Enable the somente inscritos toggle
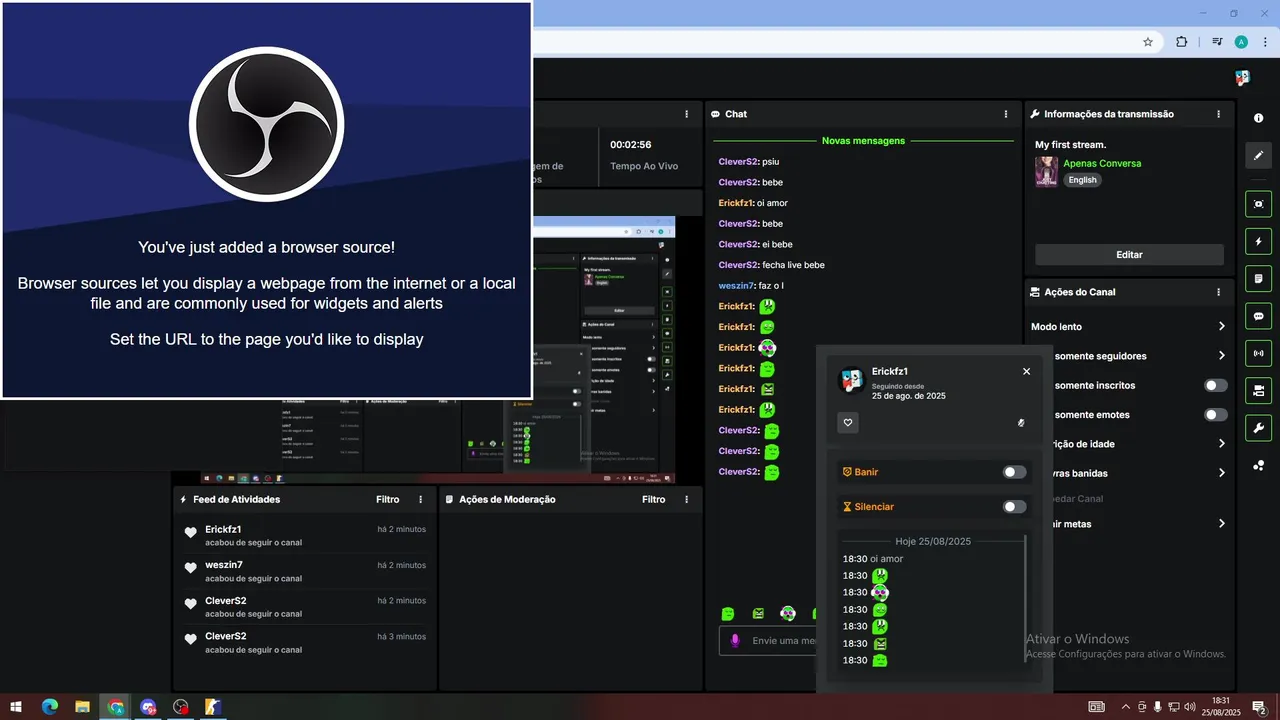Viewport: 1280px width, 720px height. (x=1216, y=385)
